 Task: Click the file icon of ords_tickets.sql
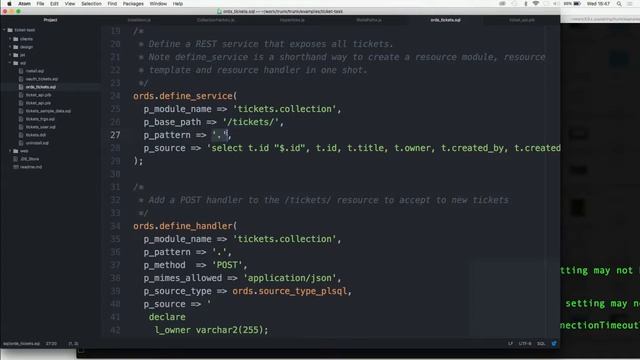[21, 87]
